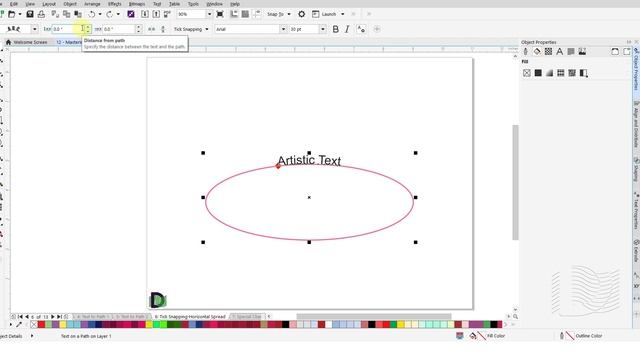Open the text orientation preset dropdown
This screenshot has width=640, height=360.
click(x=34, y=29)
